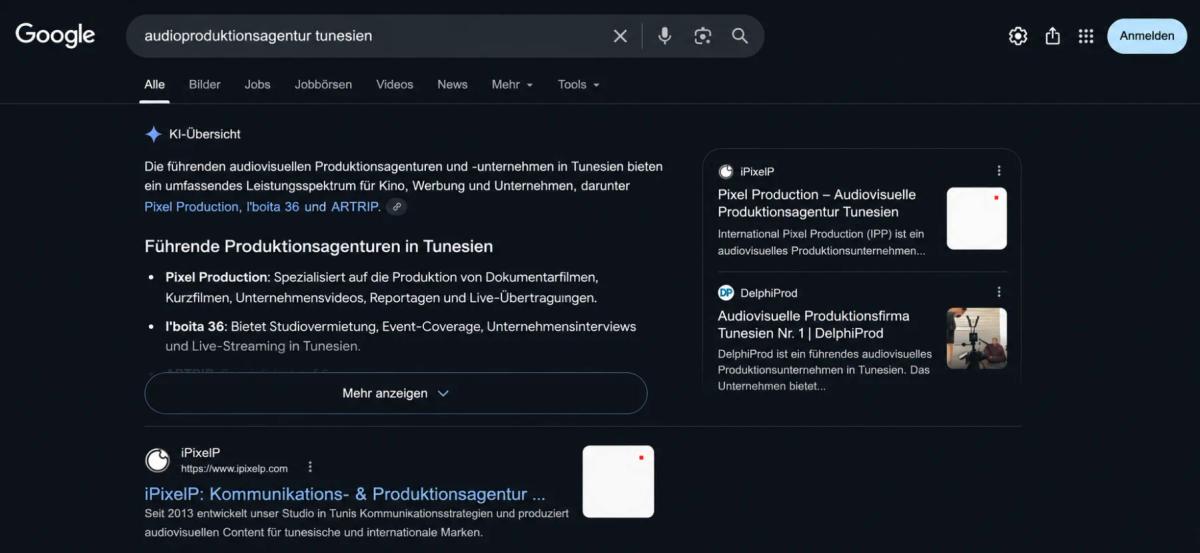Open Google Lens image search icon
1200x553 pixels.
[x=703, y=36]
